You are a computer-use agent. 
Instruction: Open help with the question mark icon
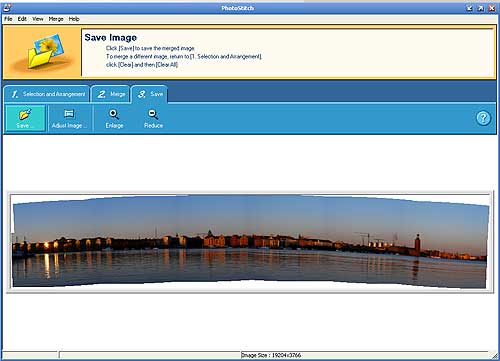[483, 118]
